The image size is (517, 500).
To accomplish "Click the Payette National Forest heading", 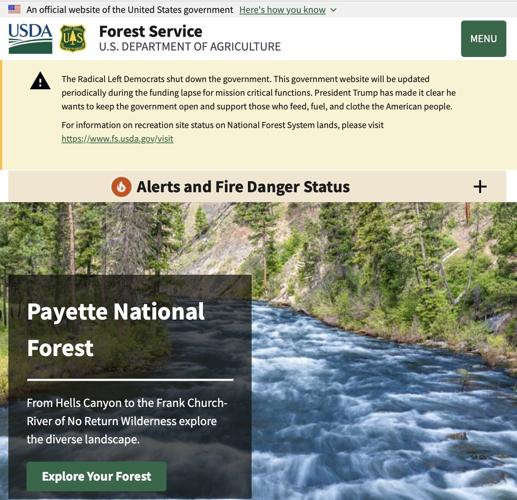I will [116, 329].
